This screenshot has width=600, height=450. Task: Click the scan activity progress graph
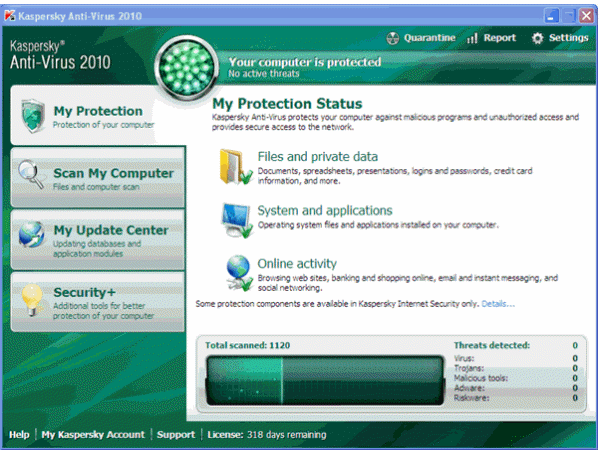point(325,380)
